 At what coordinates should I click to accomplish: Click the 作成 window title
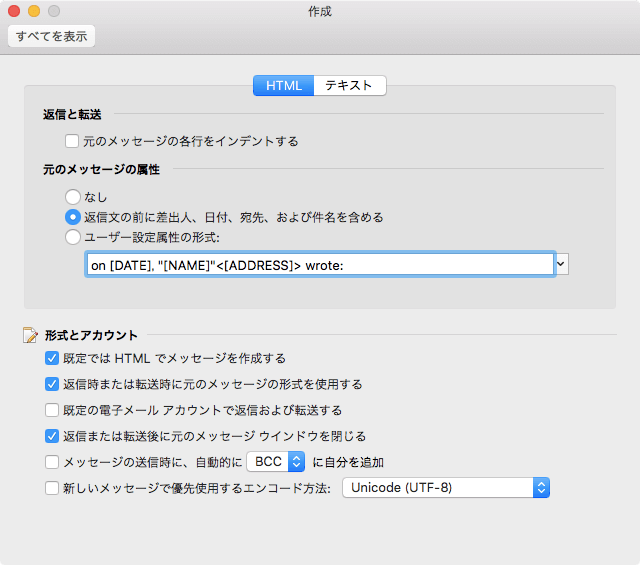pyautogui.click(x=320, y=11)
